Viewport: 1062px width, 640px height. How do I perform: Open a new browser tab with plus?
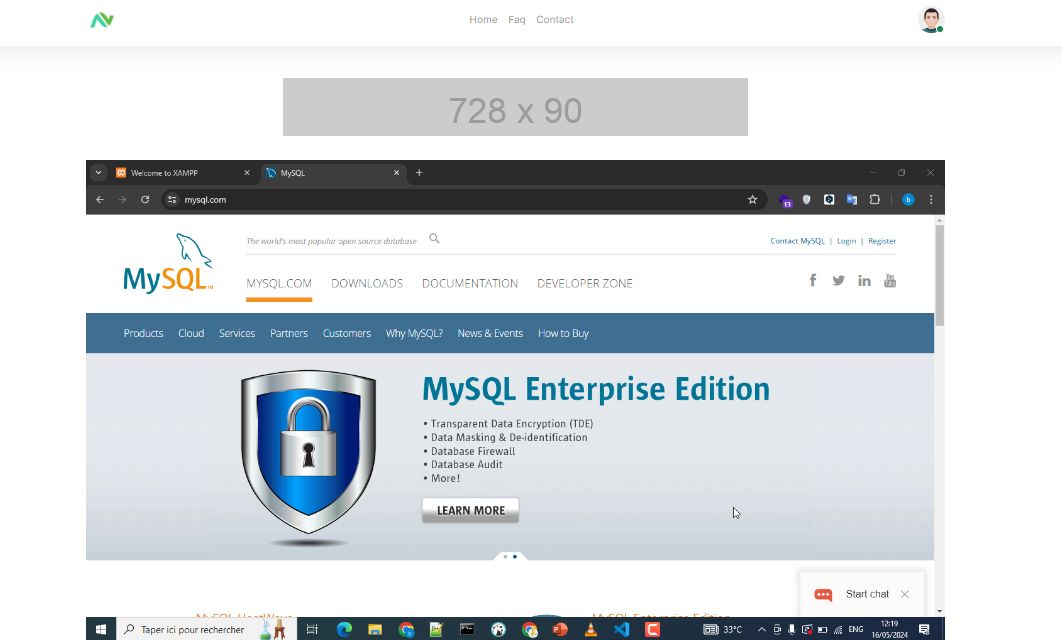[x=419, y=173]
